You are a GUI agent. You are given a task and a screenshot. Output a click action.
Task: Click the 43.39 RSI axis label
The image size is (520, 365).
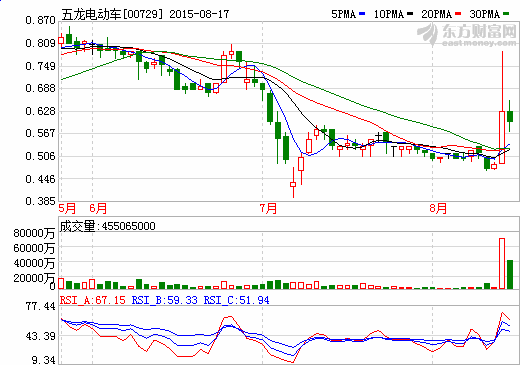pyautogui.click(x=40, y=336)
